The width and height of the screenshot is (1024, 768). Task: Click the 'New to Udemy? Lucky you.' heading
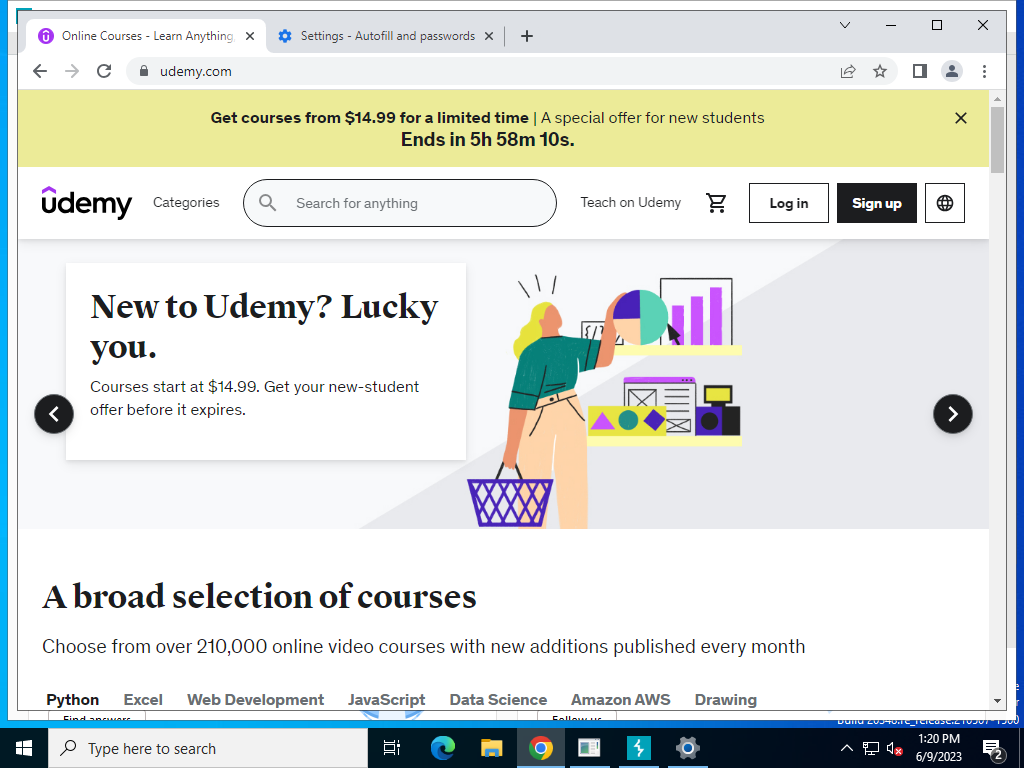pos(264,326)
